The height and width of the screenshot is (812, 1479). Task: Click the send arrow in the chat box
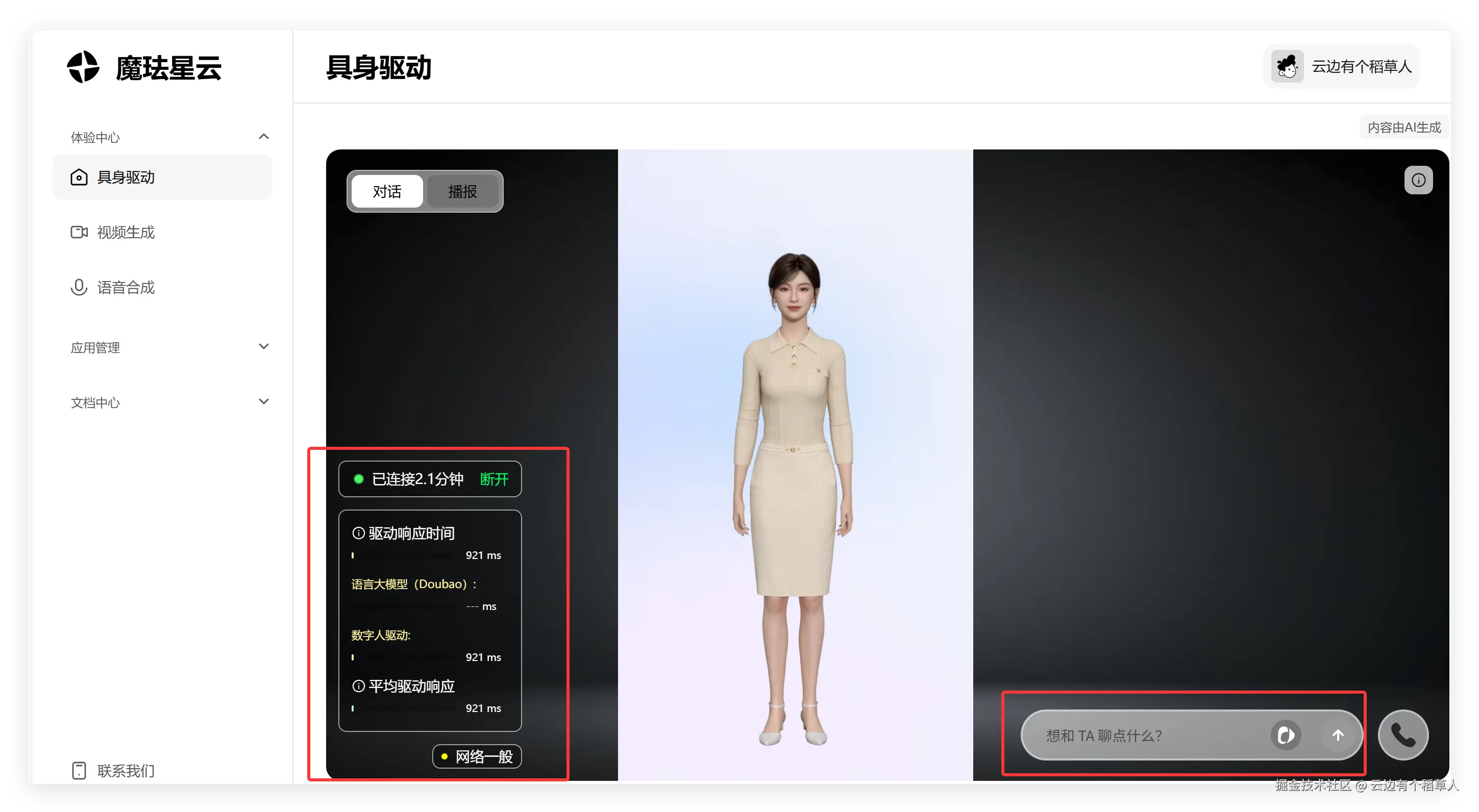click(1338, 735)
